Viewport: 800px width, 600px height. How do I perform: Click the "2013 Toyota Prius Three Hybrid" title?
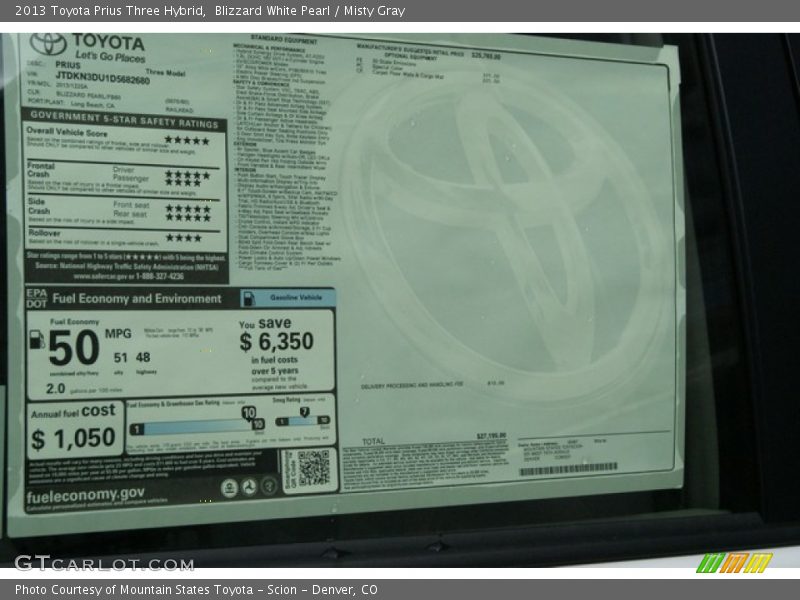(110, 11)
